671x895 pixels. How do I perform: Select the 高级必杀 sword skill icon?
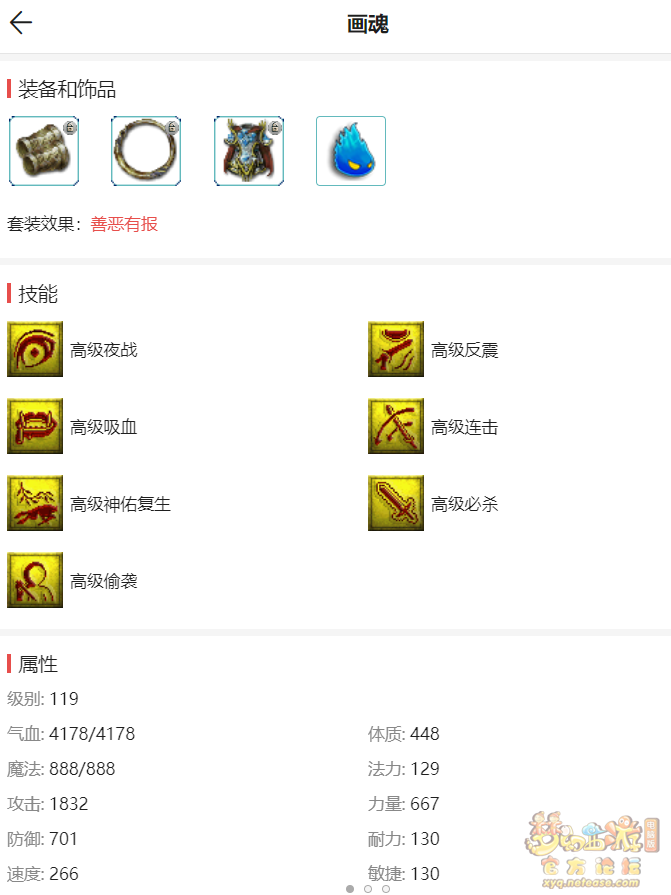396,503
